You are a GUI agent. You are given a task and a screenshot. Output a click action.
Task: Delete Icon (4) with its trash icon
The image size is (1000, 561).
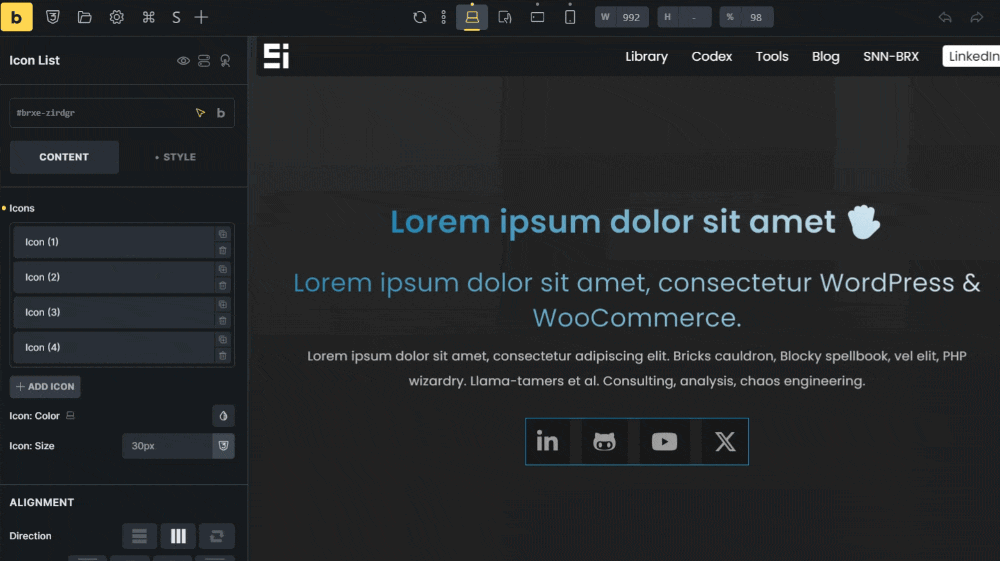tap(223, 356)
